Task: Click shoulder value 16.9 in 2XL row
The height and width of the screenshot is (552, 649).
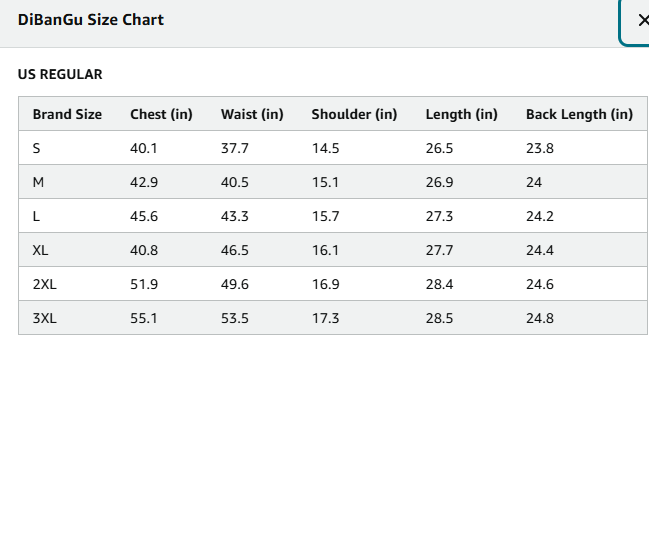Action: click(x=325, y=284)
